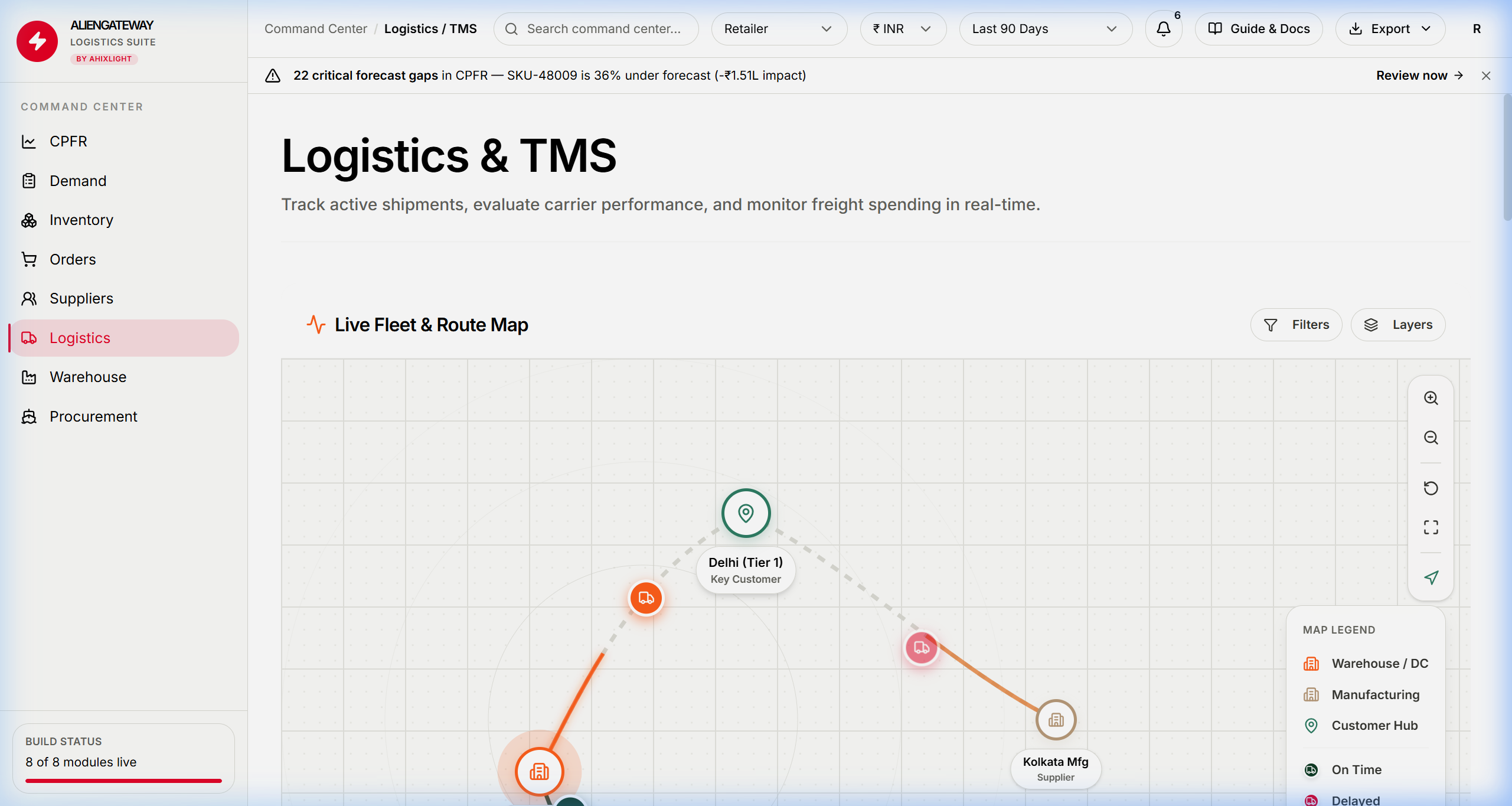Focus the Search command center field
Viewport: 1512px width, 806px height.
[x=596, y=29]
